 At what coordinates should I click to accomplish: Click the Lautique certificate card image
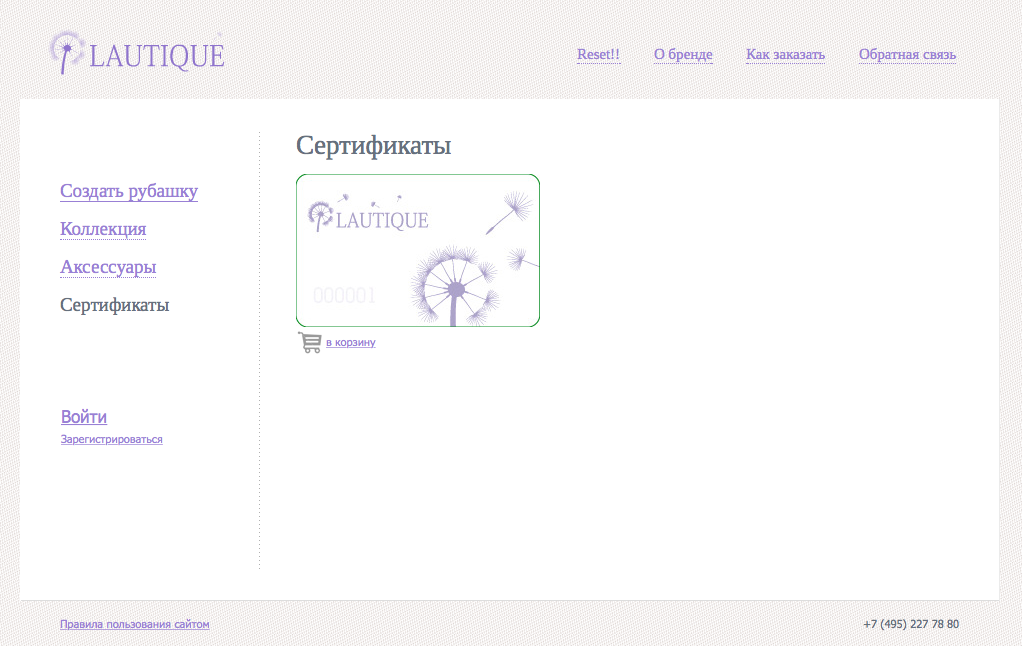tap(418, 250)
